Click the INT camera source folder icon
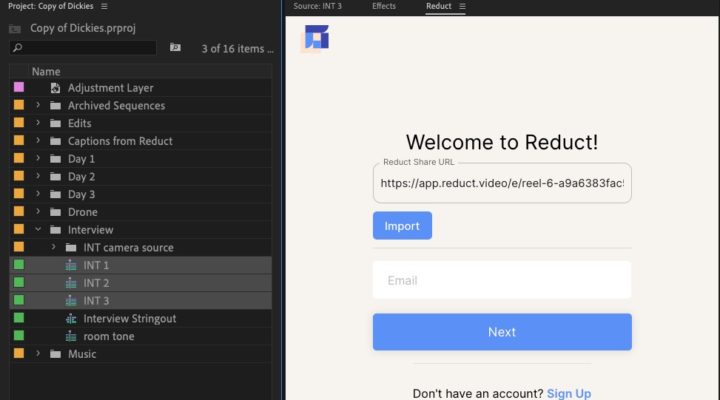Viewport: 720px width, 400px height. 71,248
